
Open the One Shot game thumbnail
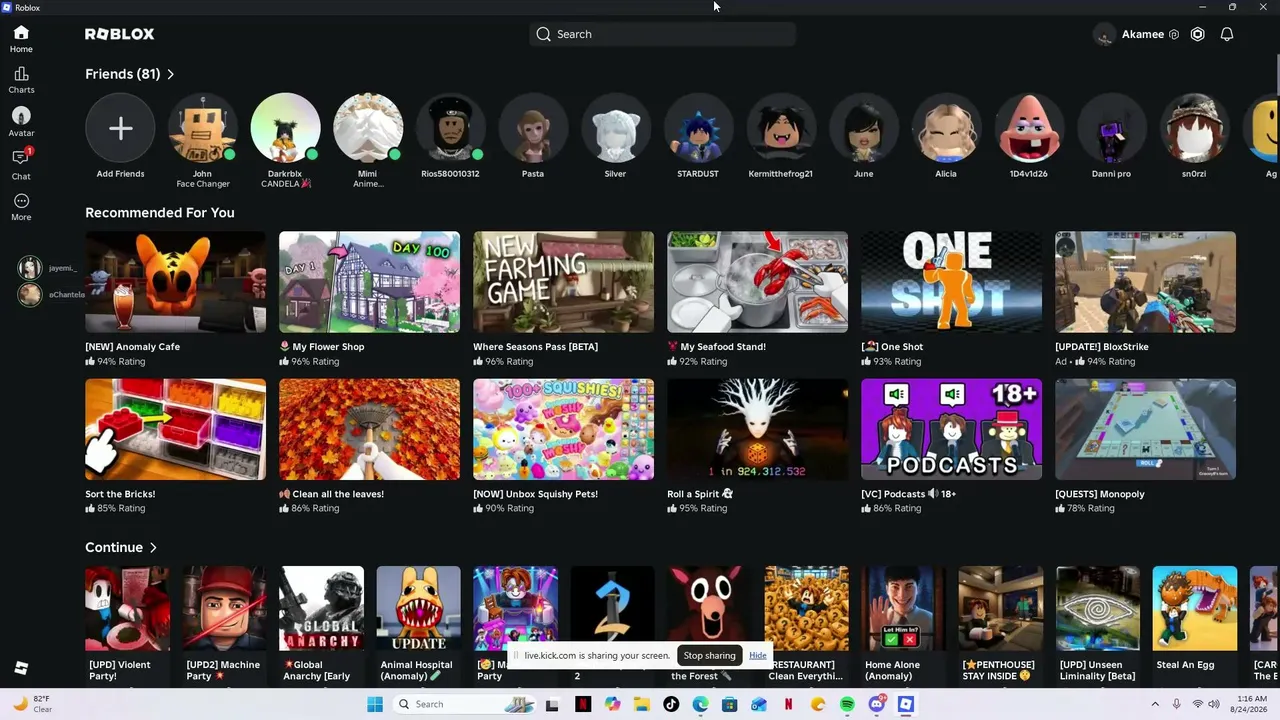(952, 282)
